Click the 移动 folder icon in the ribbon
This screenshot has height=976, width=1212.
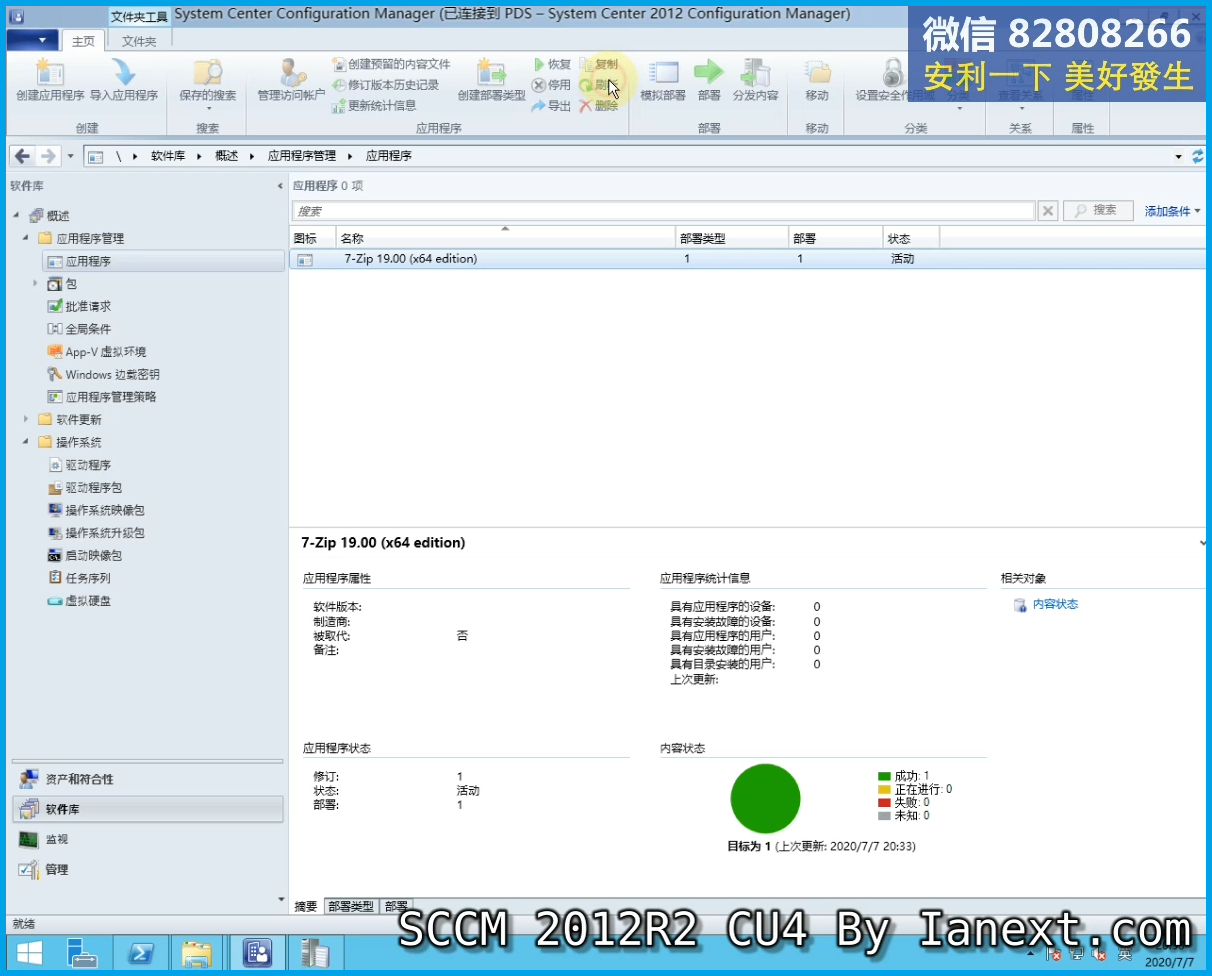pyautogui.click(x=817, y=73)
